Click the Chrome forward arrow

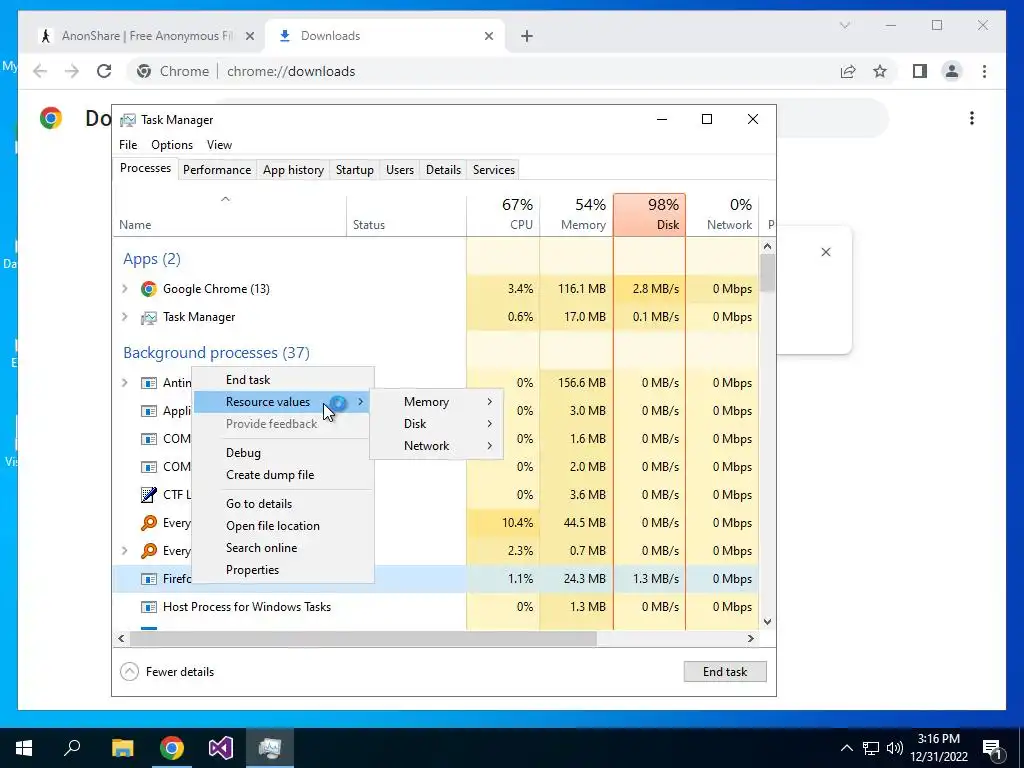tap(72, 71)
